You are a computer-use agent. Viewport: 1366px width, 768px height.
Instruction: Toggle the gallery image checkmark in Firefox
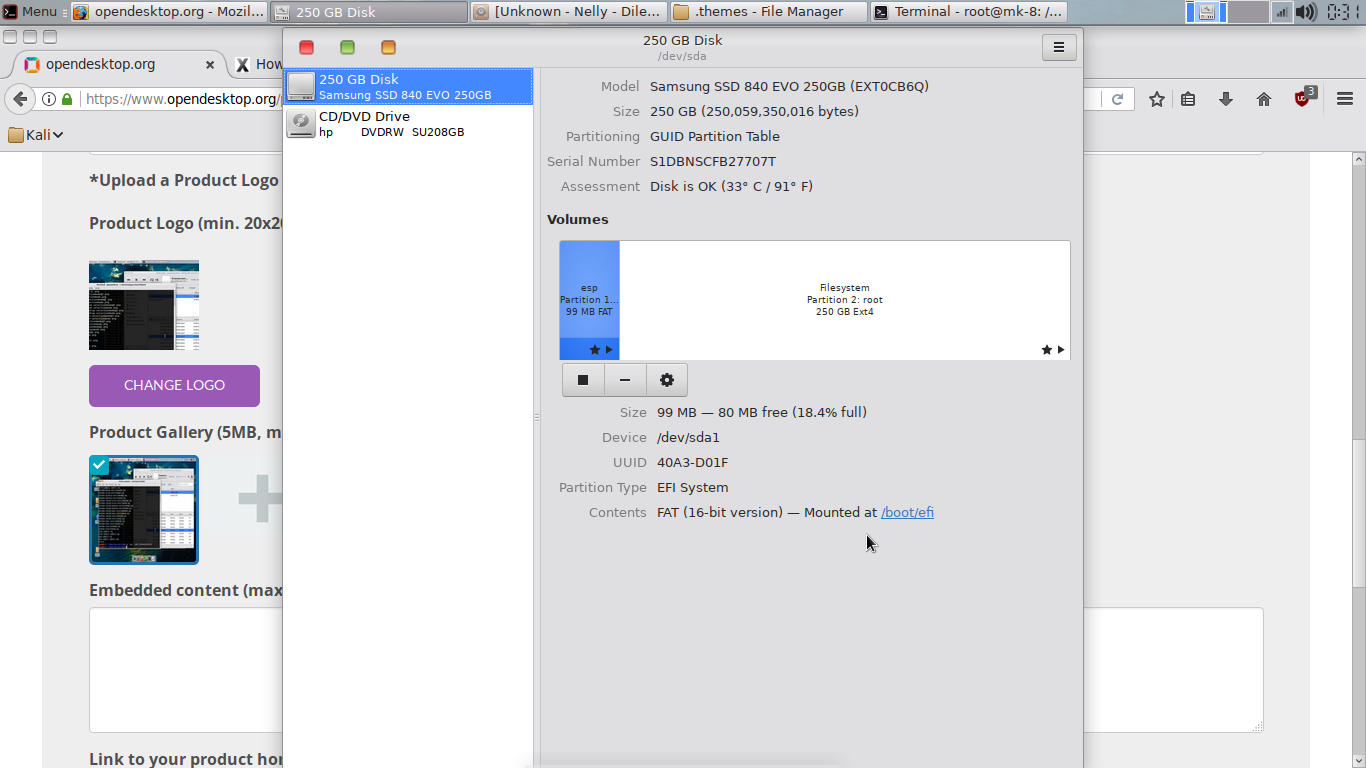[99, 465]
